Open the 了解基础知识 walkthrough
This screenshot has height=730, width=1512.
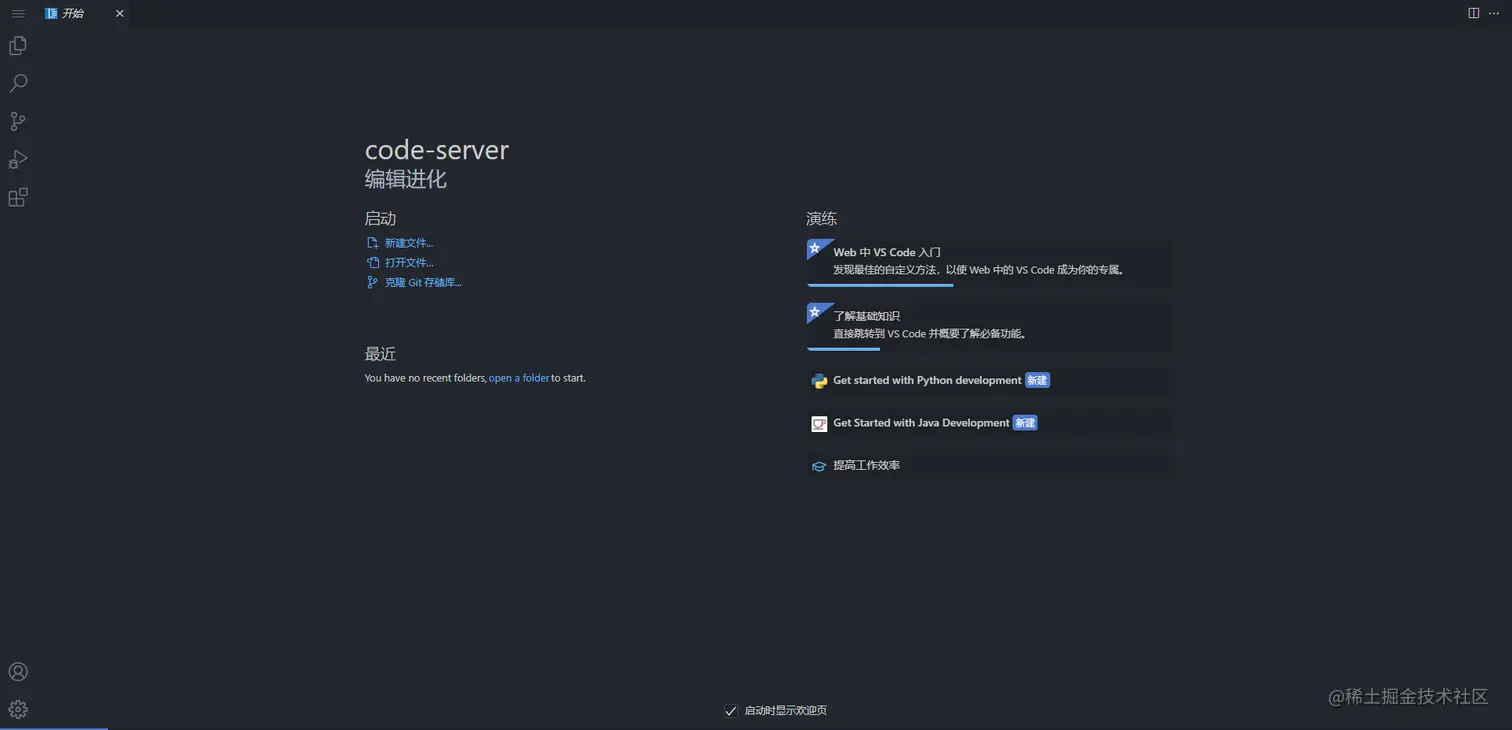pyautogui.click(x=990, y=326)
